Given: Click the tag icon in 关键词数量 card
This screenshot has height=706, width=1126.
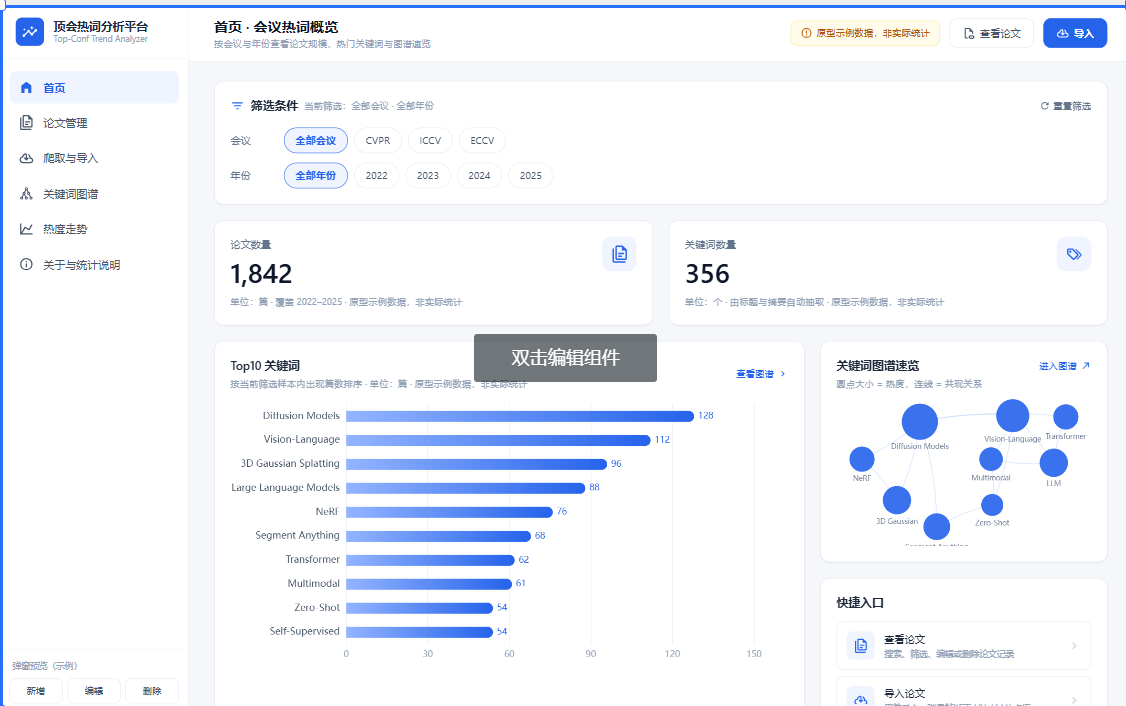Looking at the screenshot, I should tap(1074, 254).
